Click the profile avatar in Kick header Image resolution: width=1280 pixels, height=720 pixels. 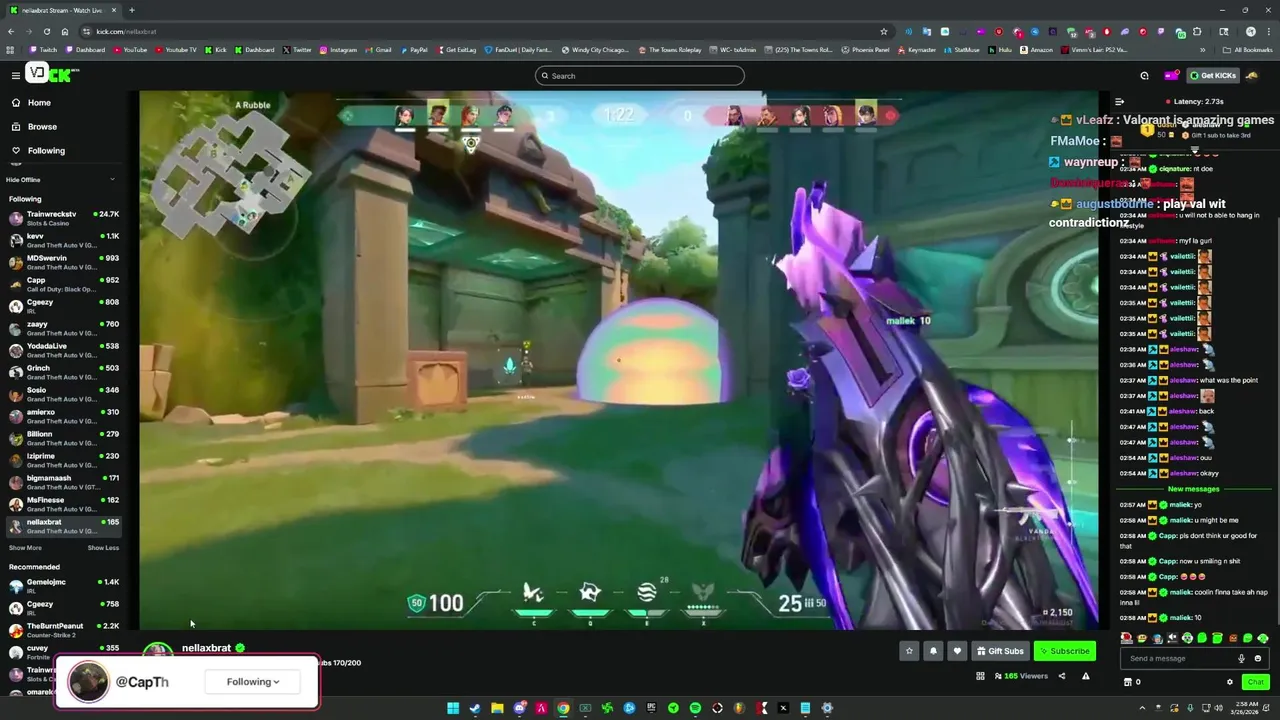[x=1252, y=75]
